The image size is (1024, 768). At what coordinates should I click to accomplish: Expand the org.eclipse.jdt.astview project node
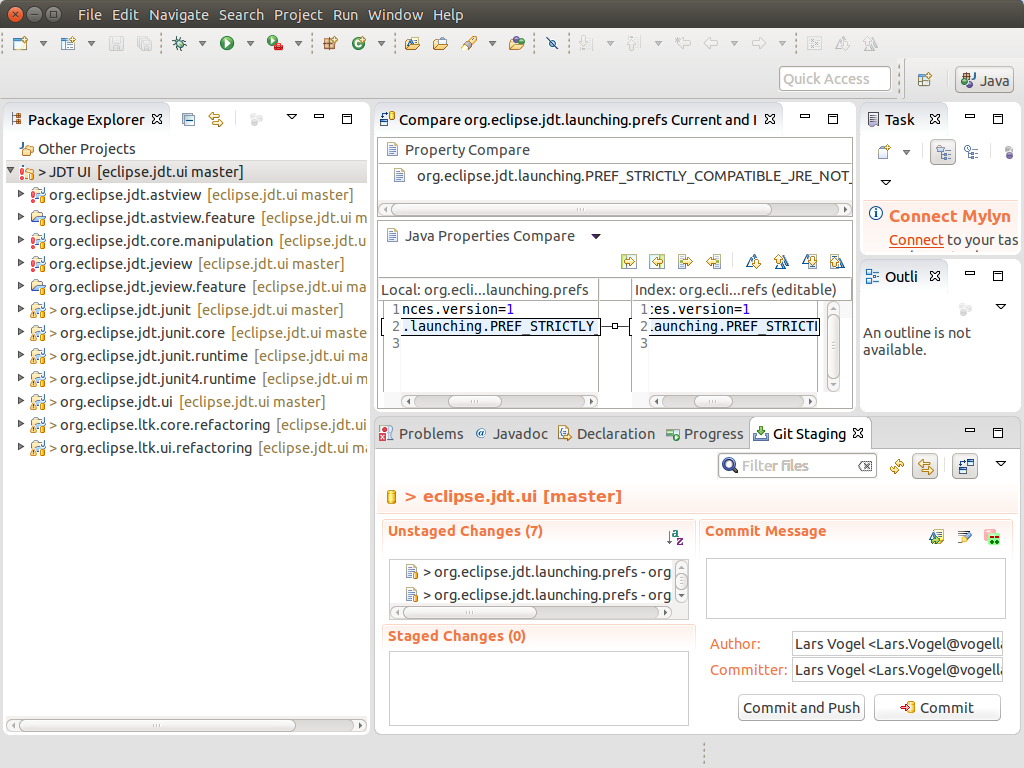pos(21,194)
